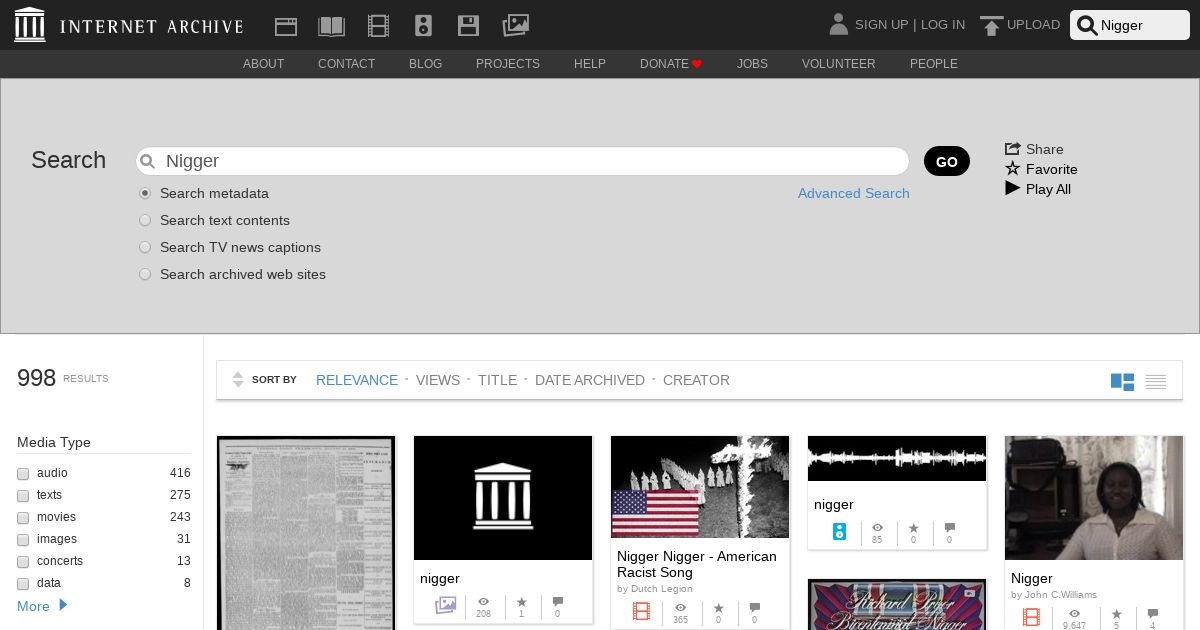Viewport: 1200px width, 630px height.
Task: Open the About menu item
Action: (x=263, y=64)
